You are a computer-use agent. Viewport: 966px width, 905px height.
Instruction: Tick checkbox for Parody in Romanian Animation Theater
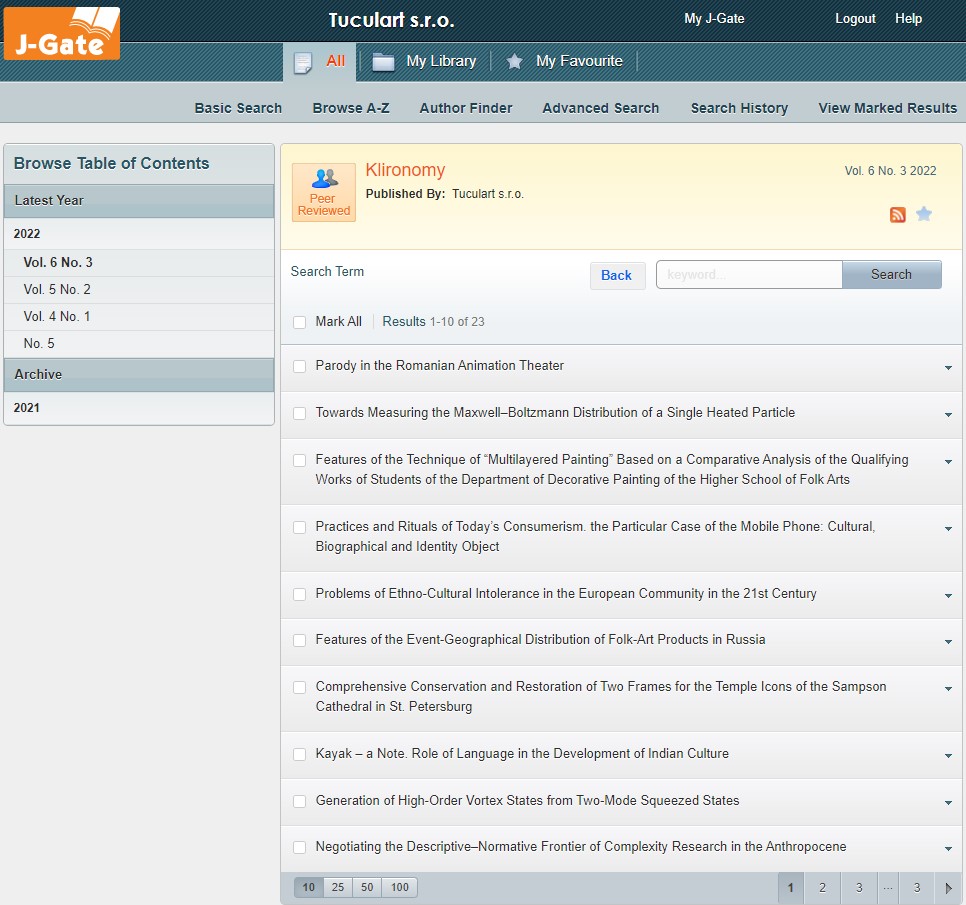tap(300, 366)
